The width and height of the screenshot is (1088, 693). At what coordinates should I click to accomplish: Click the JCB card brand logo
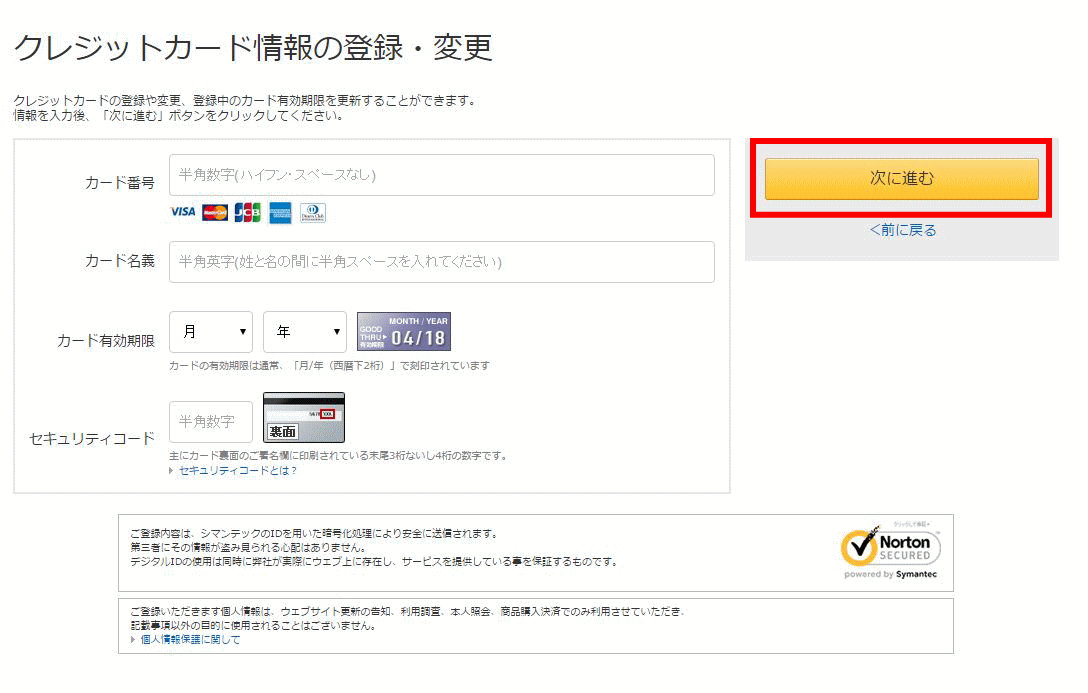(247, 212)
